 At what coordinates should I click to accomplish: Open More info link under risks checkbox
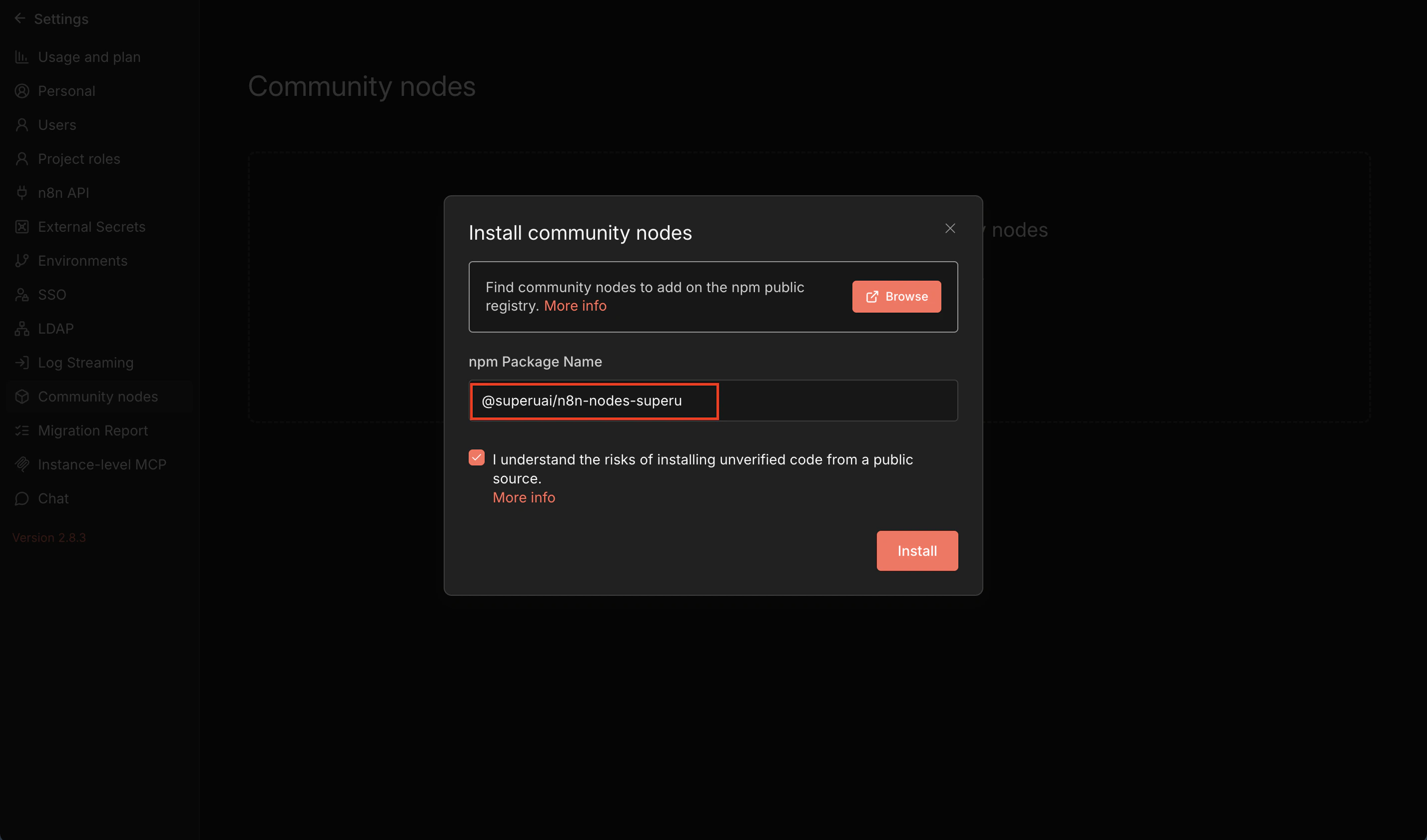tap(523, 497)
